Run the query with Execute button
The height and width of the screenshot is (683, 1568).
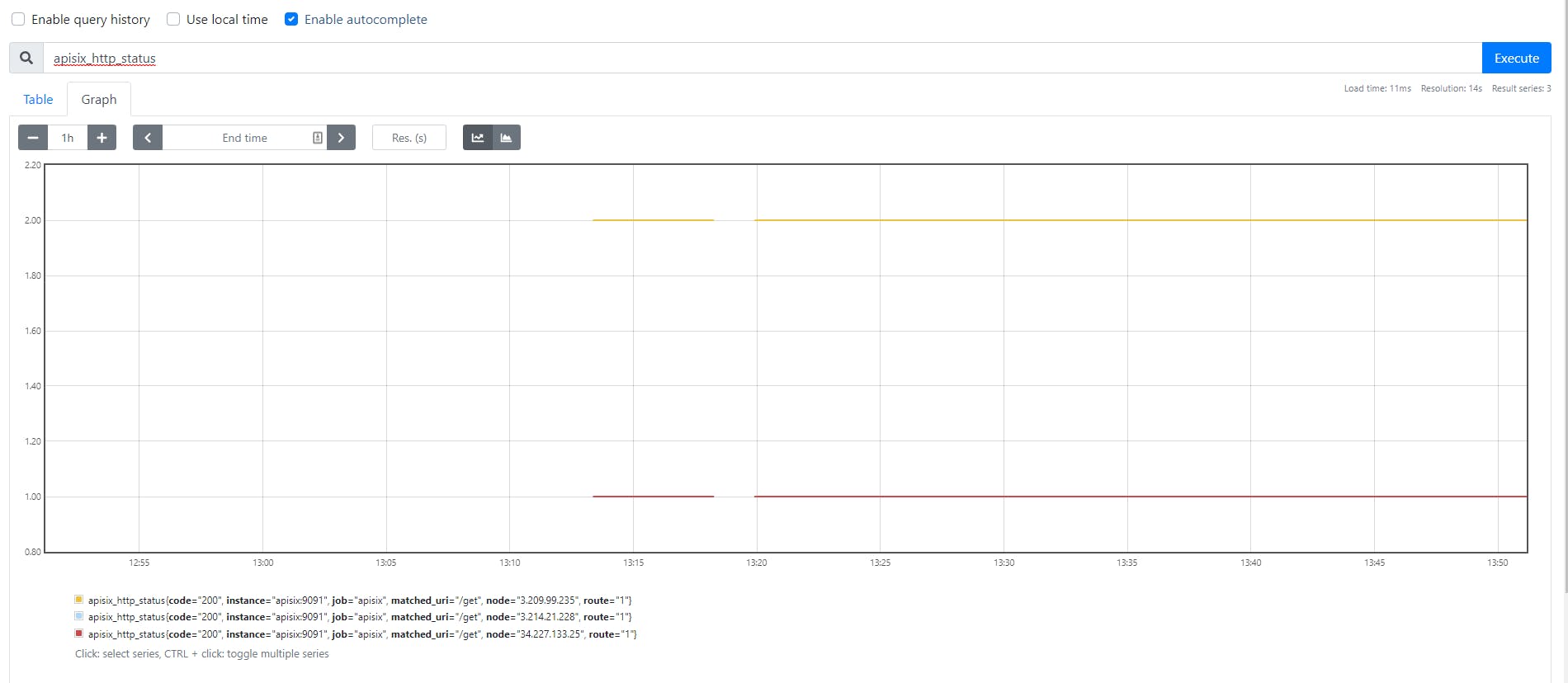click(x=1516, y=58)
